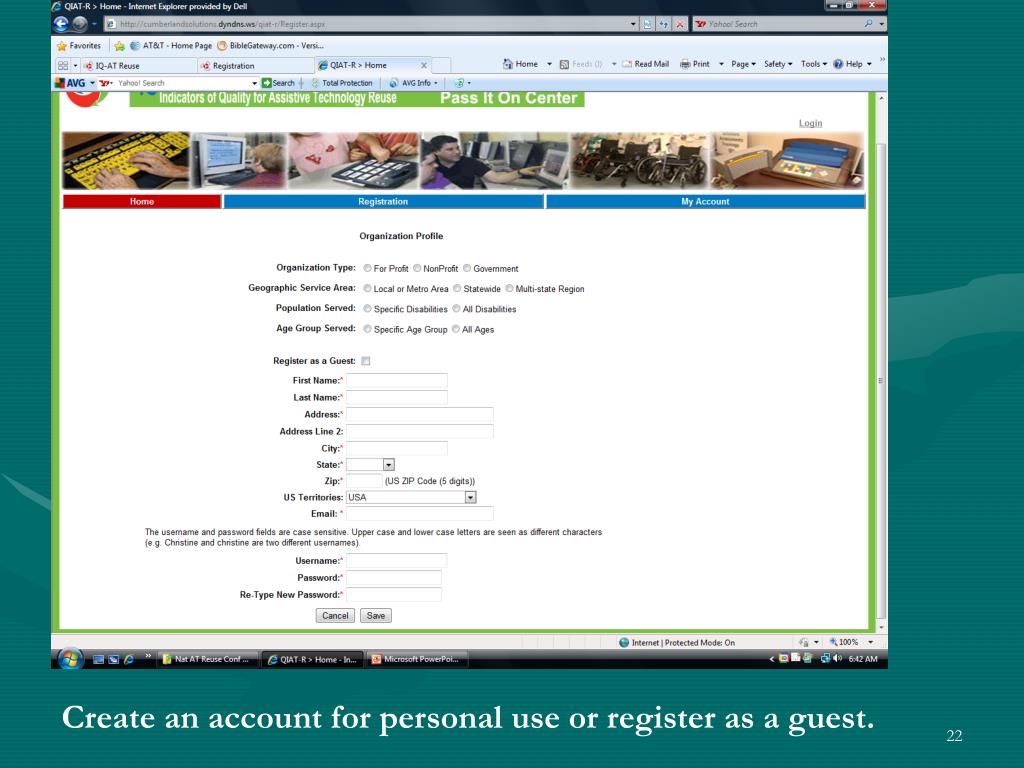Click the red Stop loading icon
This screenshot has width=1024, height=768.
point(680,24)
